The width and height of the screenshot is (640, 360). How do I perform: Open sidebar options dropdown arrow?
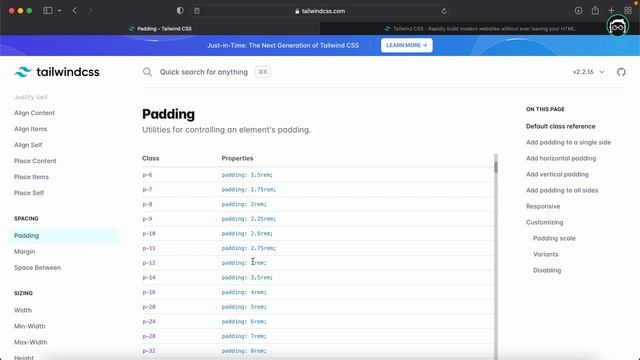pos(60,11)
